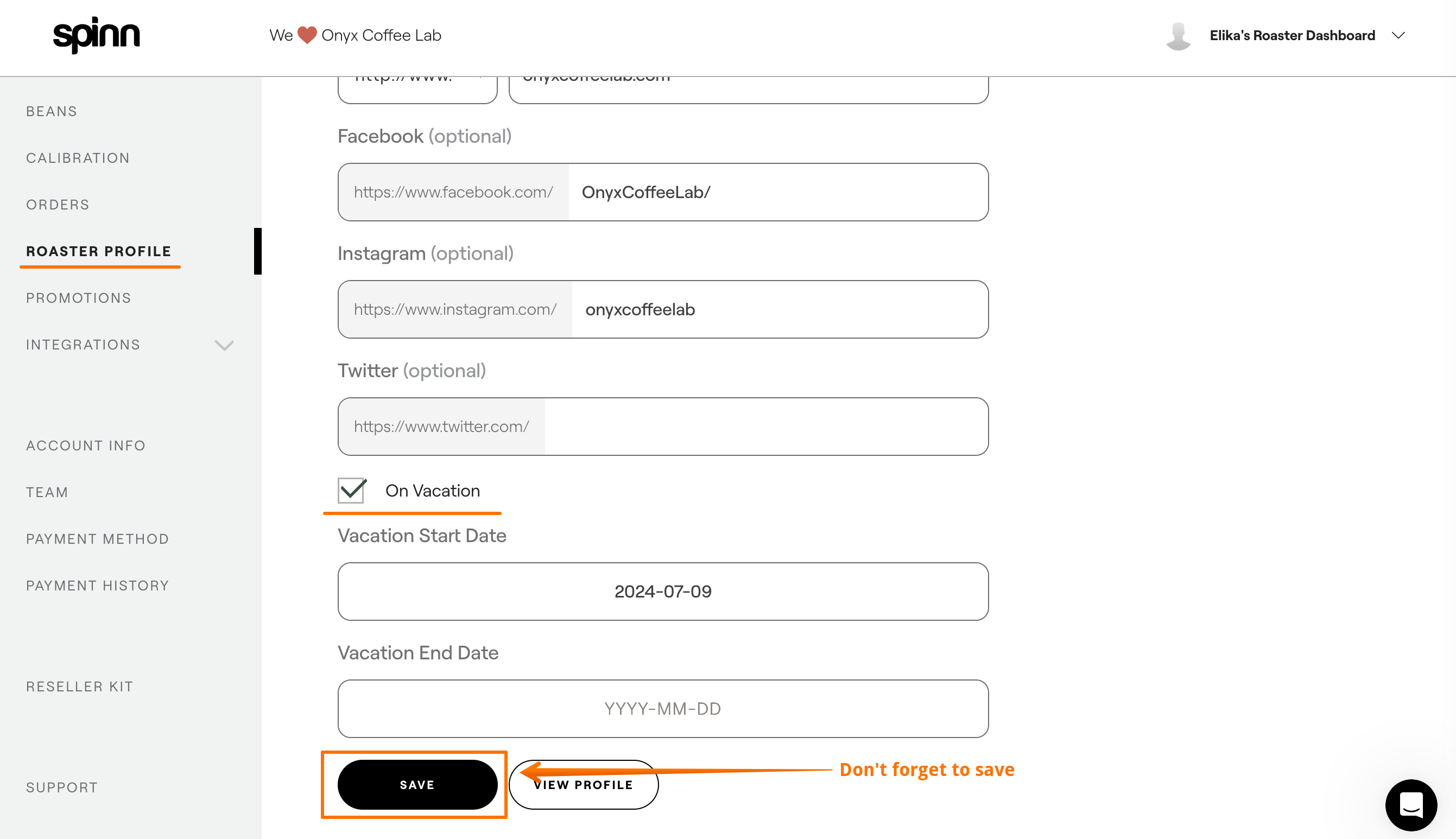Click the Vacation End Date field

[662, 708]
